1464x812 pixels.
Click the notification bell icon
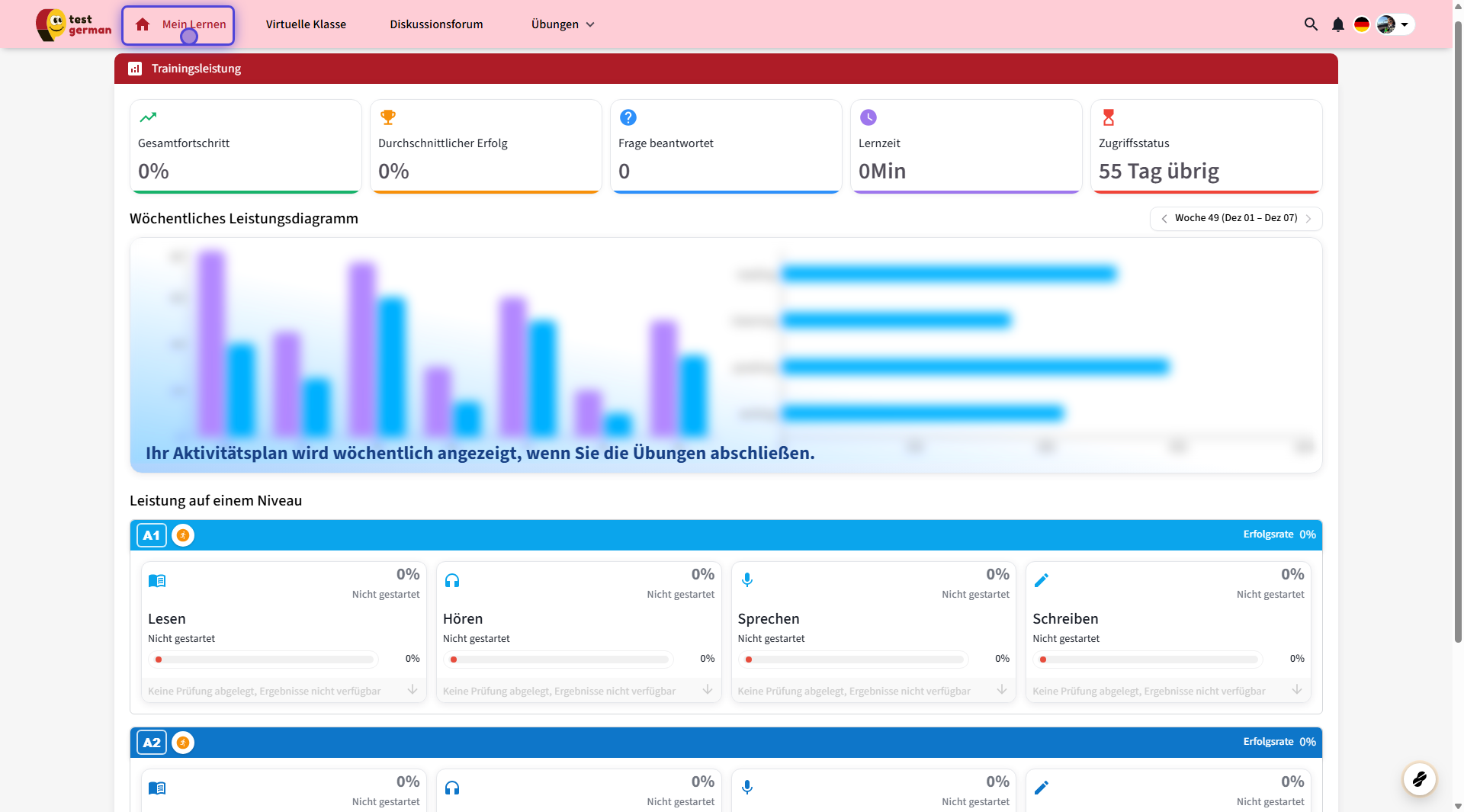[1337, 24]
